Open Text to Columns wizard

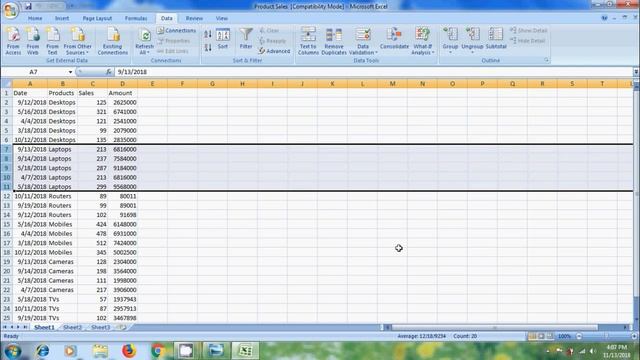point(308,41)
